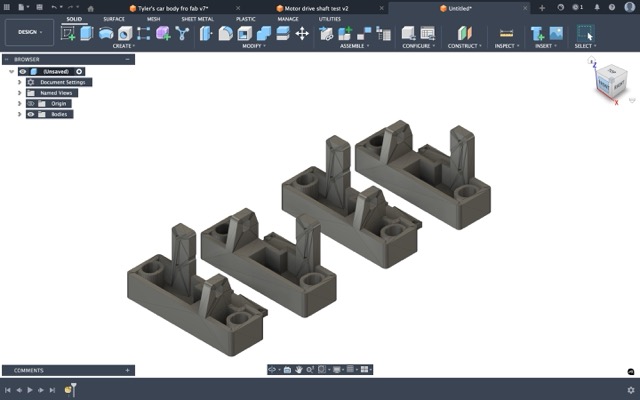Select the Offset Plane construct tool

pos(464,33)
